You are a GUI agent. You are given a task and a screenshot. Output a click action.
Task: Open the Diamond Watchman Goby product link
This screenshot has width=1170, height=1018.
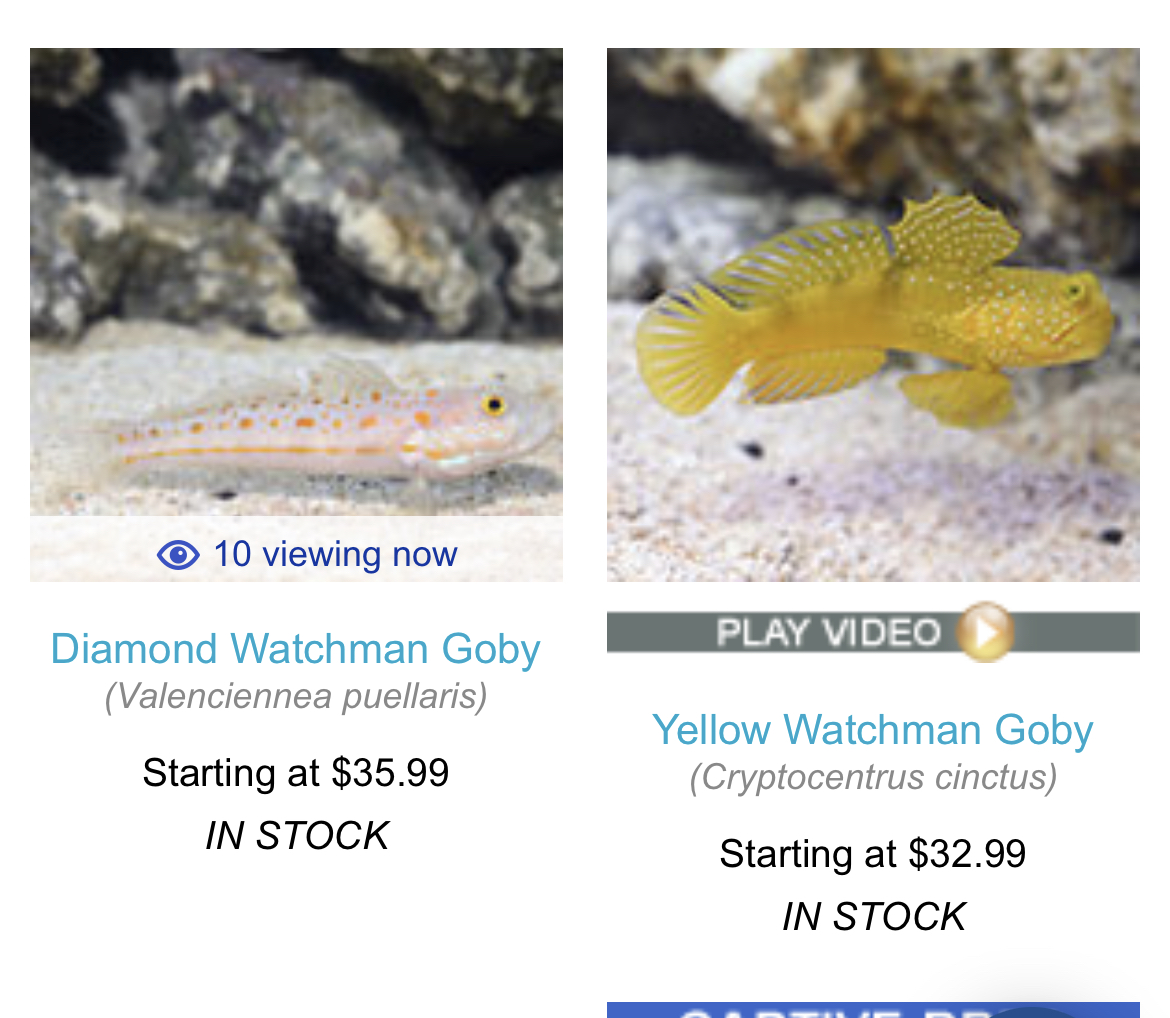pos(295,649)
